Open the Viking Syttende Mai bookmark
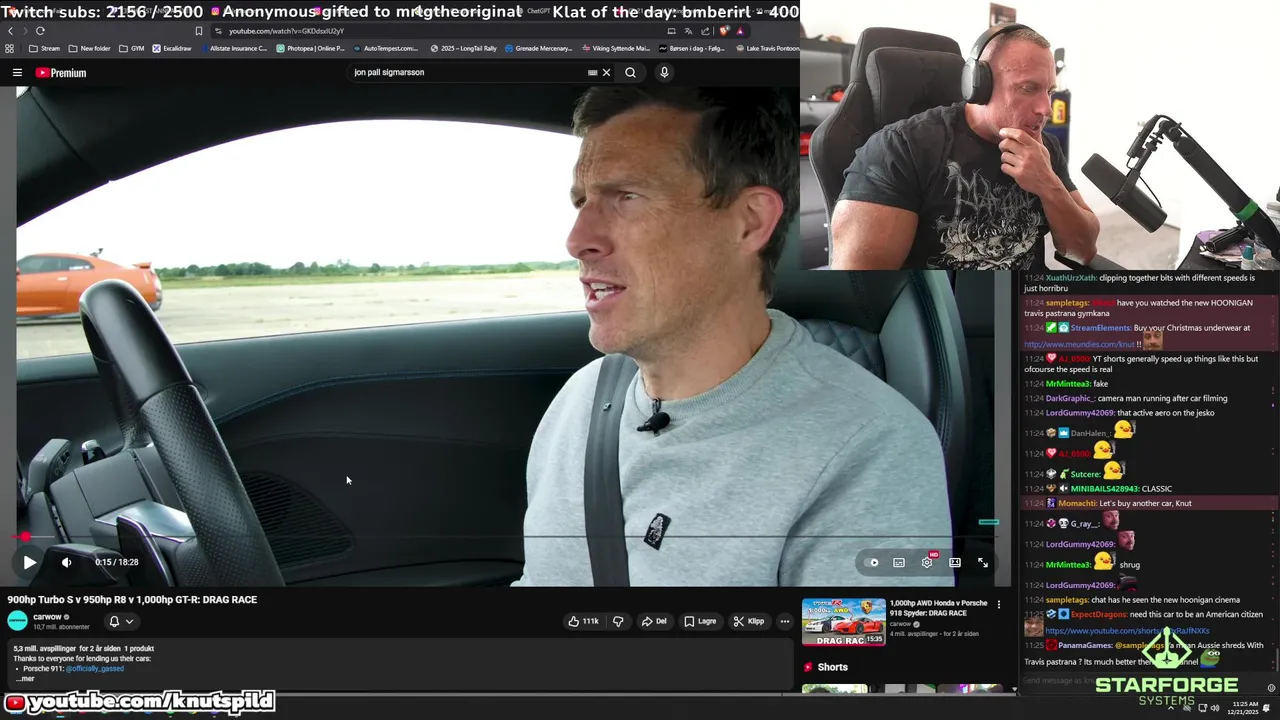 pos(615,48)
